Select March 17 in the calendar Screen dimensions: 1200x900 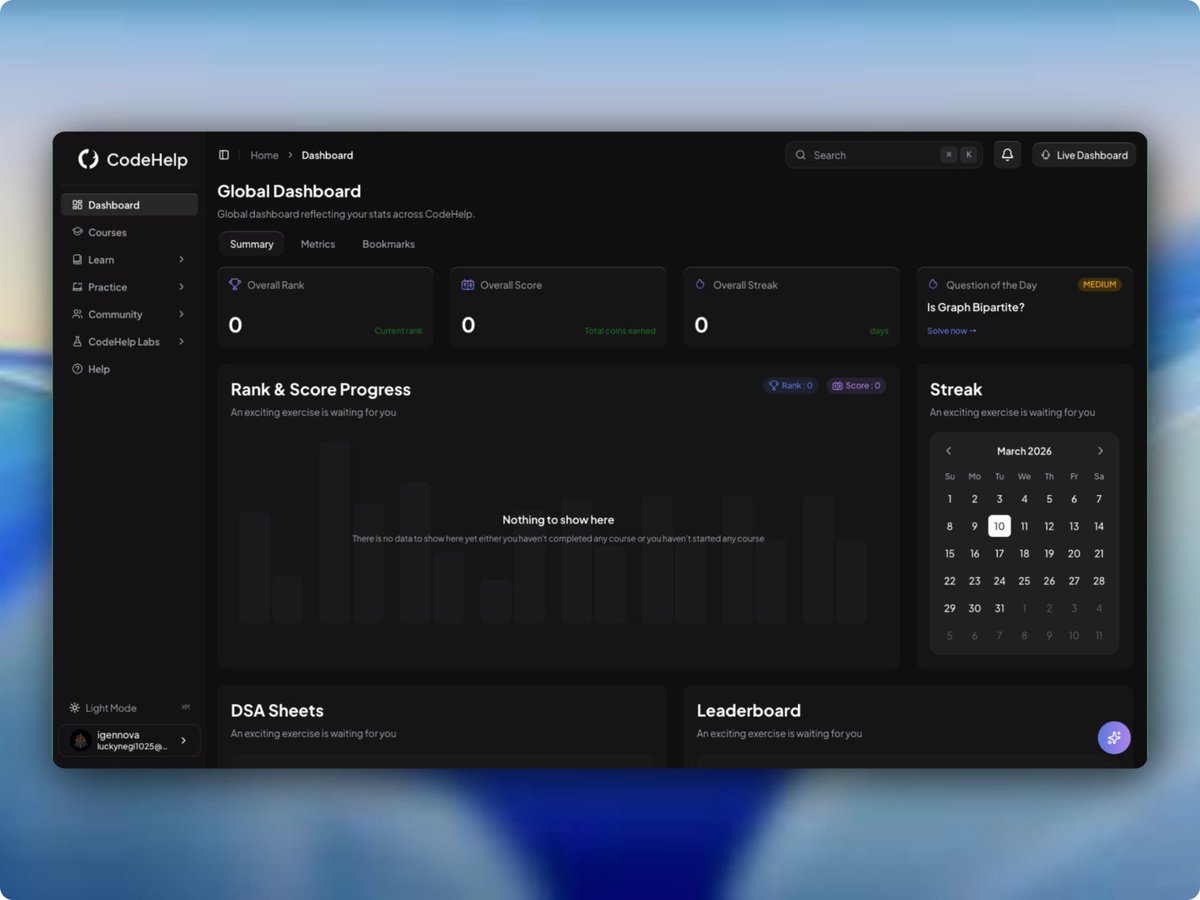[999, 553]
